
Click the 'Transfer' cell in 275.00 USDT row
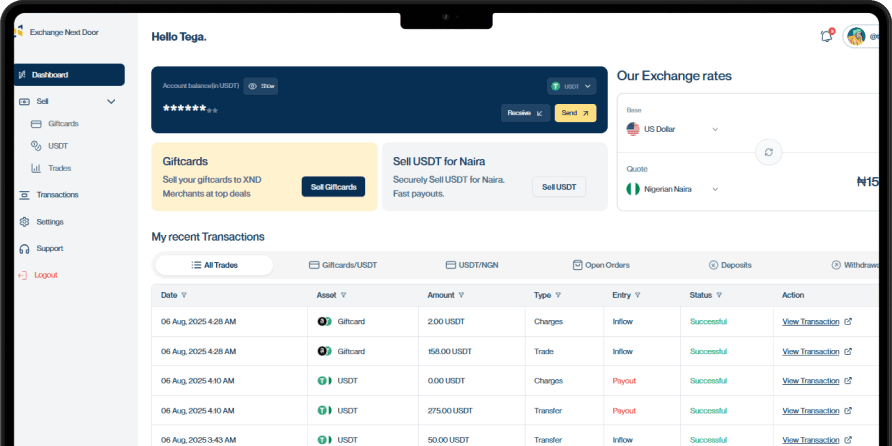[x=548, y=411]
